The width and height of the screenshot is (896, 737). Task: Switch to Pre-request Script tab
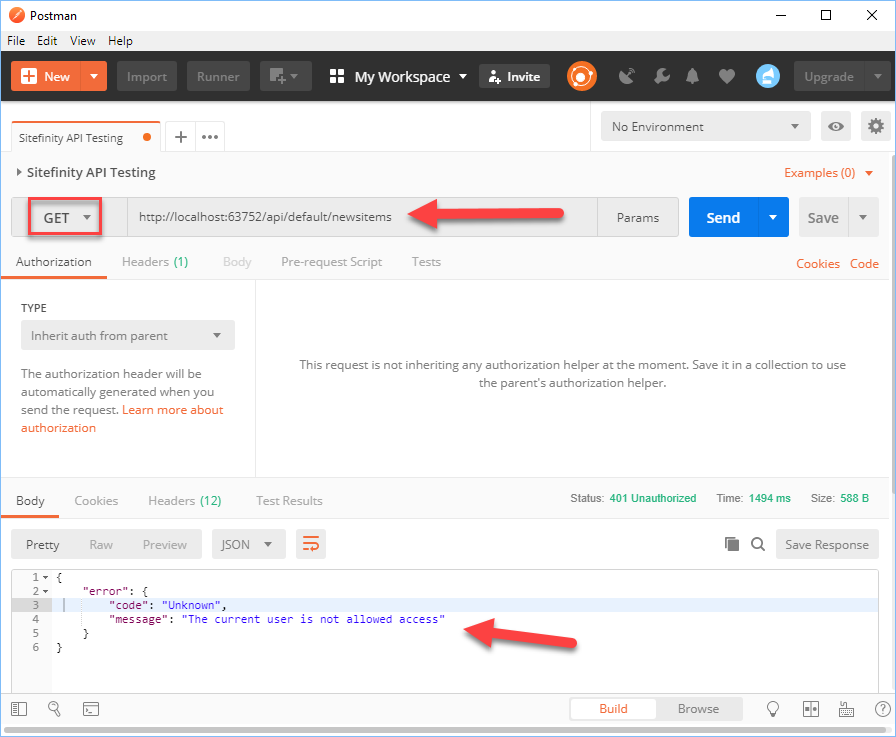(x=331, y=262)
